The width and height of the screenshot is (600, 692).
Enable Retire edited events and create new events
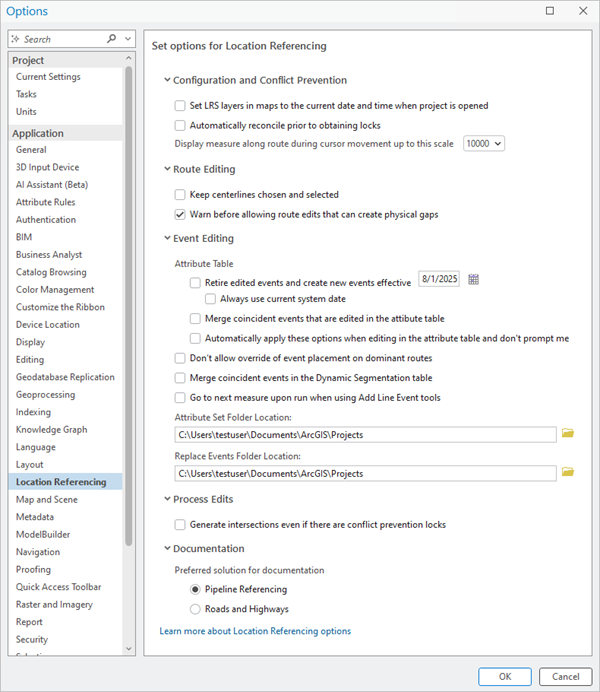coord(195,282)
